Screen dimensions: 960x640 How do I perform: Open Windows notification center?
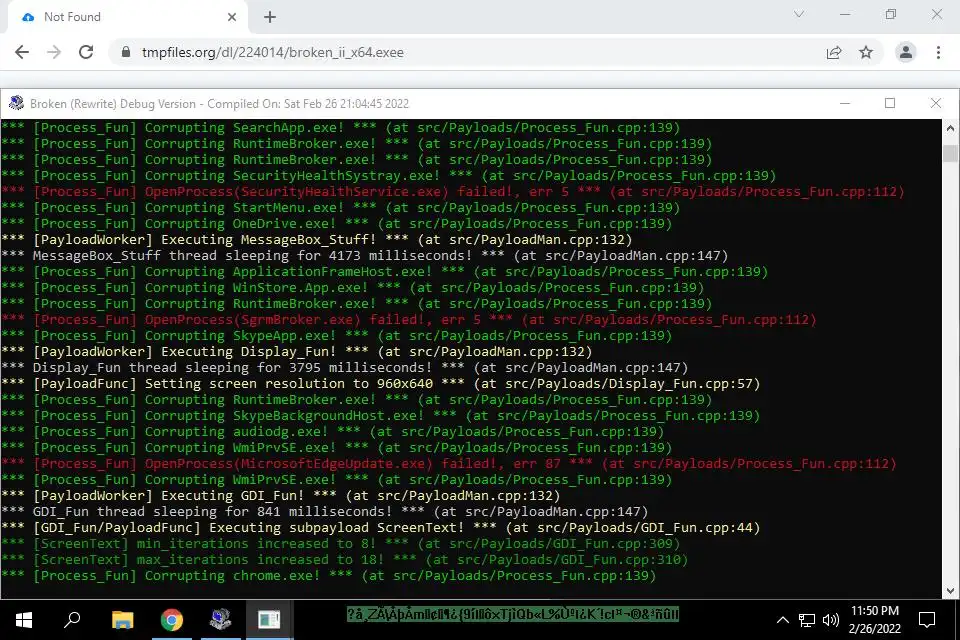click(927, 620)
